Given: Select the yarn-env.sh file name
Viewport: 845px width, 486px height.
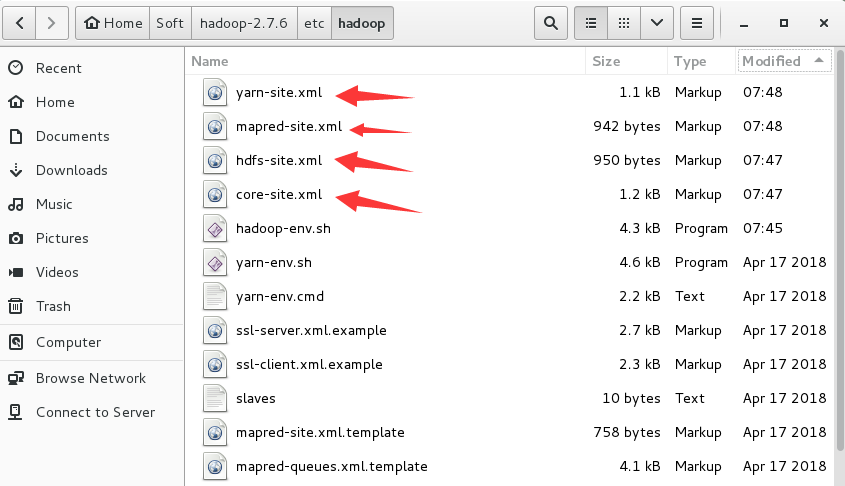Looking at the screenshot, I should point(274,262).
